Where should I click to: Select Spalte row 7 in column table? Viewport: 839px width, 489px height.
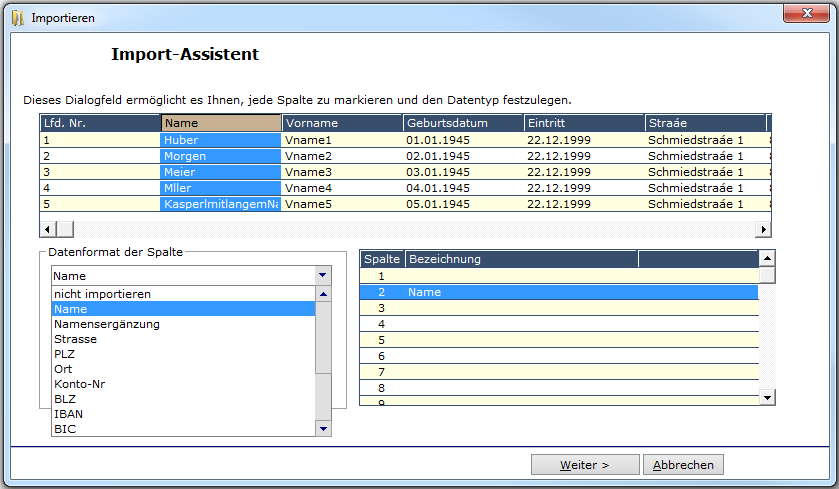[559, 372]
